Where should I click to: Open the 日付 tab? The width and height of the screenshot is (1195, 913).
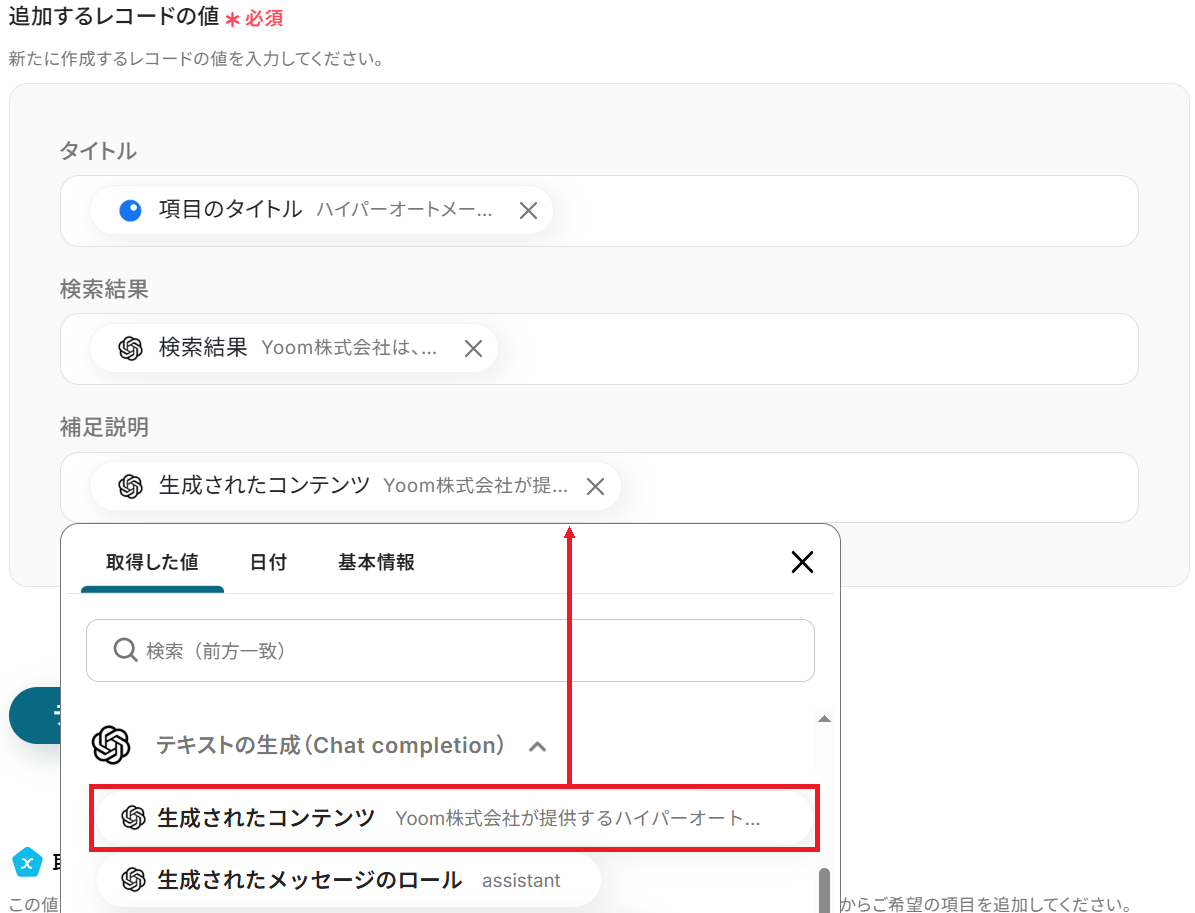click(268, 562)
